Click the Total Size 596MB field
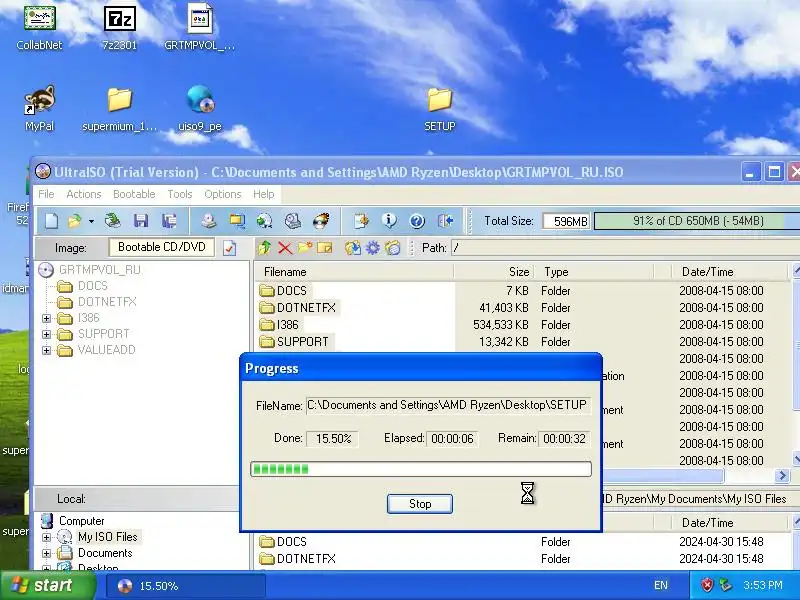This screenshot has width=800, height=600. point(566,221)
